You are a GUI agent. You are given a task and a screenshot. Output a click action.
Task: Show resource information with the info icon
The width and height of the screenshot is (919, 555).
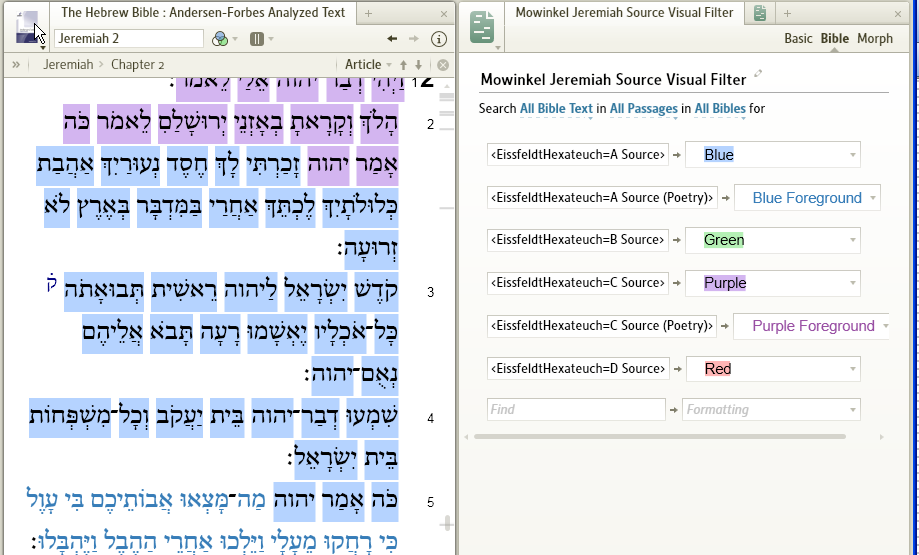pyautogui.click(x=438, y=39)
